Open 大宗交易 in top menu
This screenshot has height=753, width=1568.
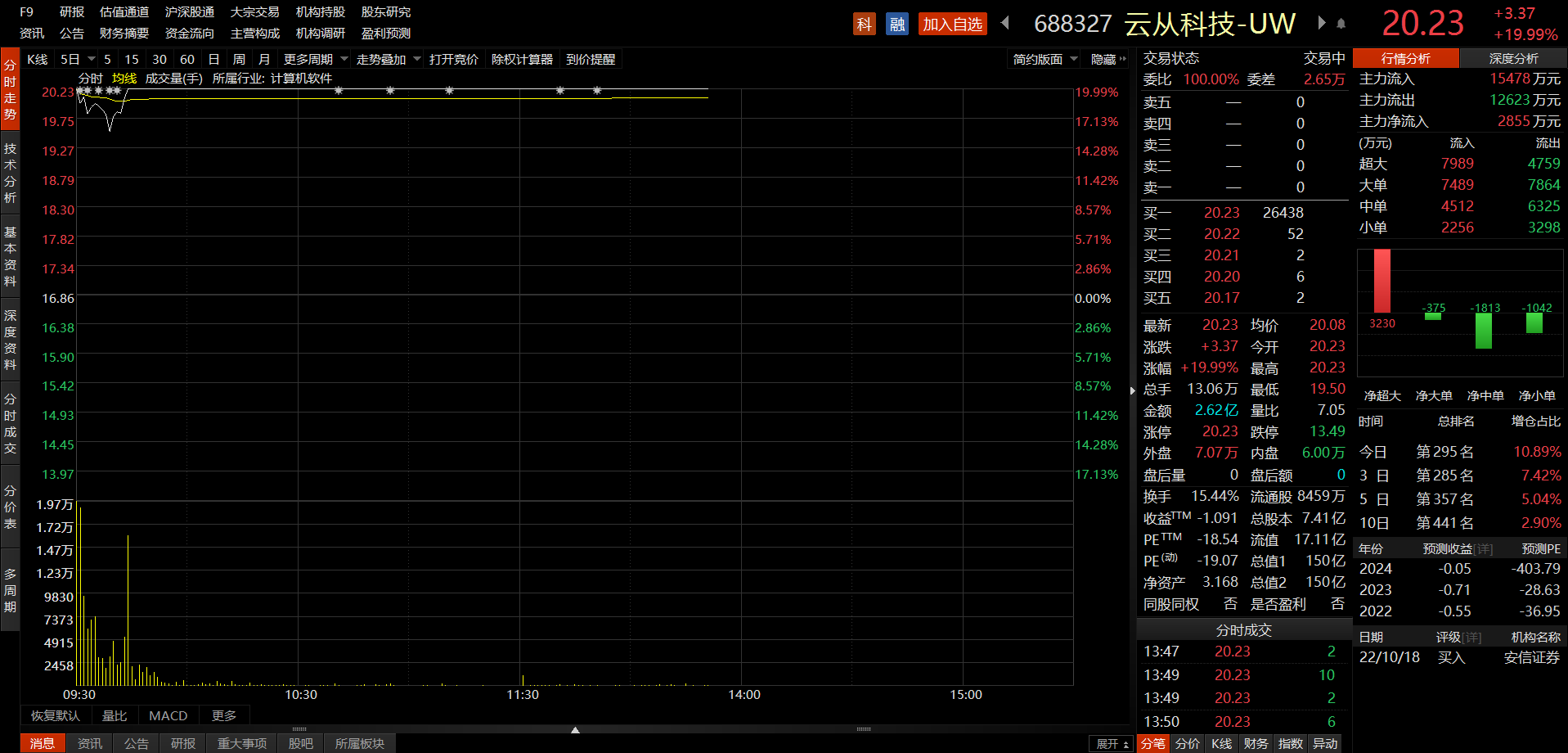(255, 11)
